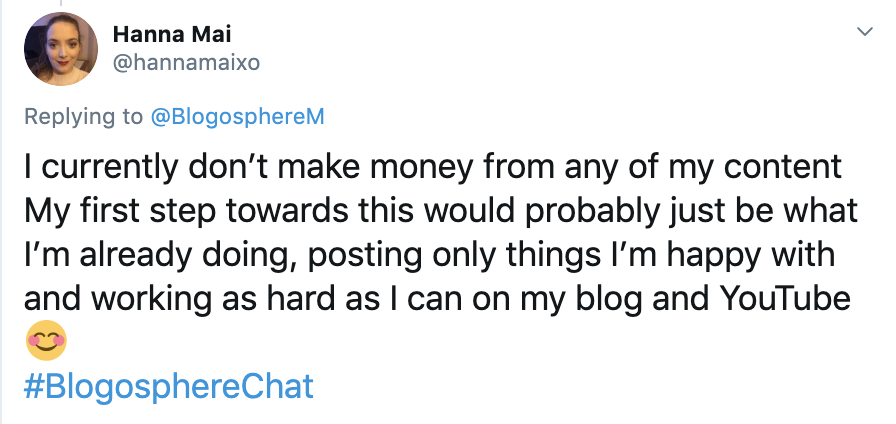Click the @hannamaixo handle
The image size is (896, 424).
[x=186, y=65]
